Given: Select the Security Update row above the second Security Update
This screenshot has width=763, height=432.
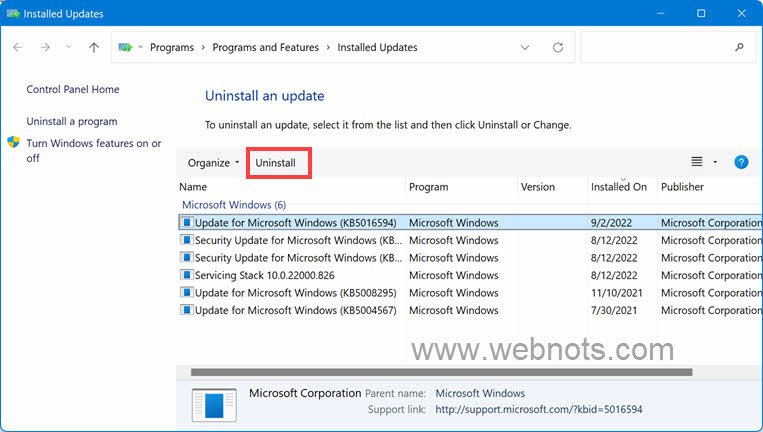Looking at the screenshot, I should 470,240.
